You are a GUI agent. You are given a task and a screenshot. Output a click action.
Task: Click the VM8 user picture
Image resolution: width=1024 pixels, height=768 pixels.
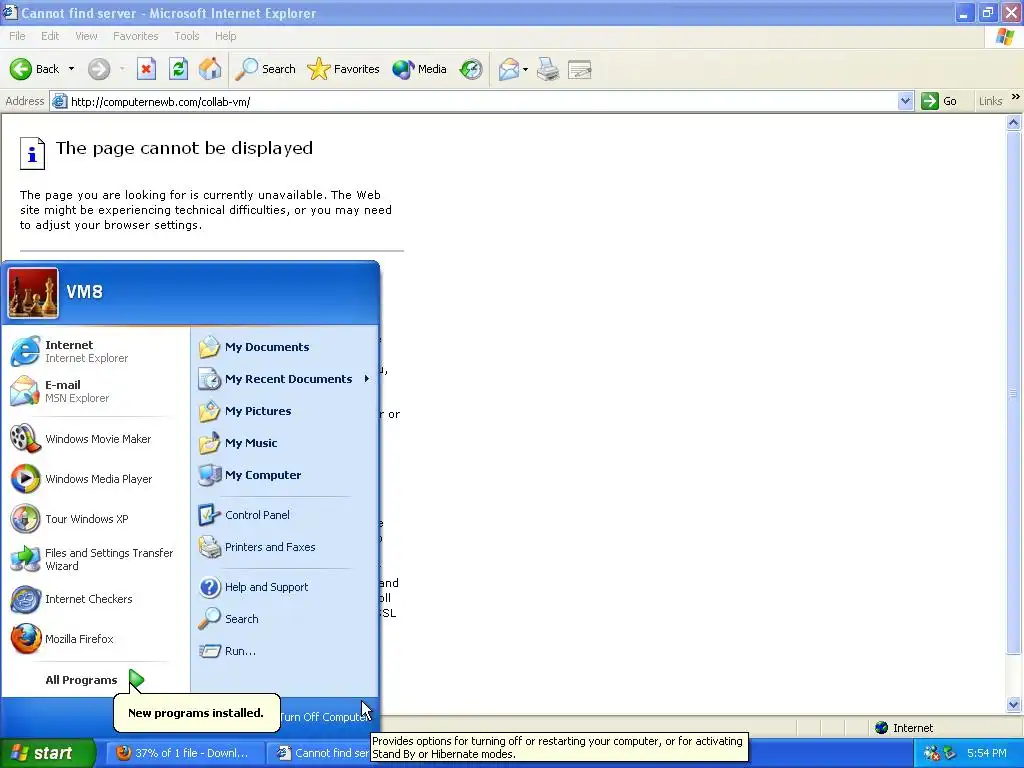(x=33, y=293)
